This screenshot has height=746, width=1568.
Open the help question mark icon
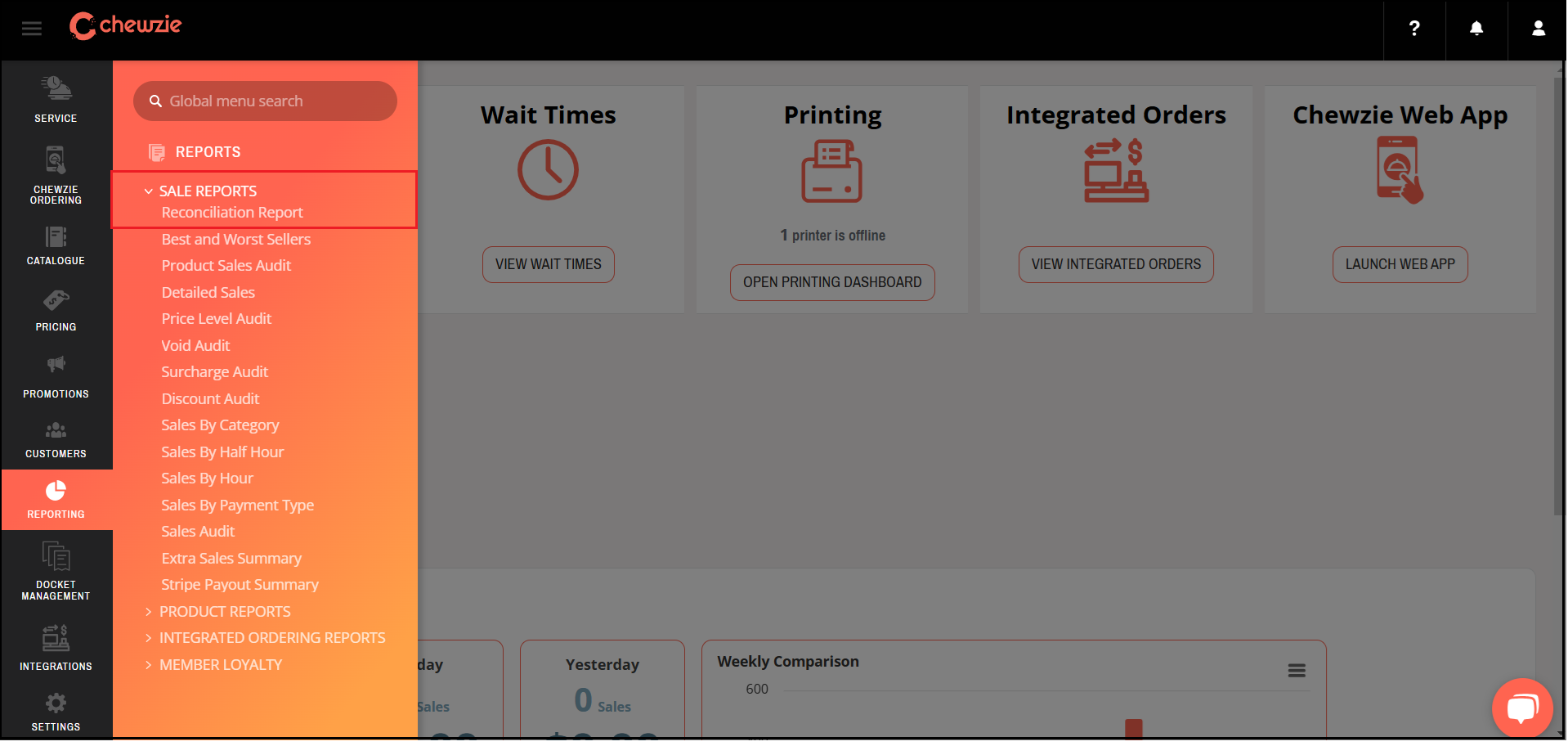(1413, 29)
